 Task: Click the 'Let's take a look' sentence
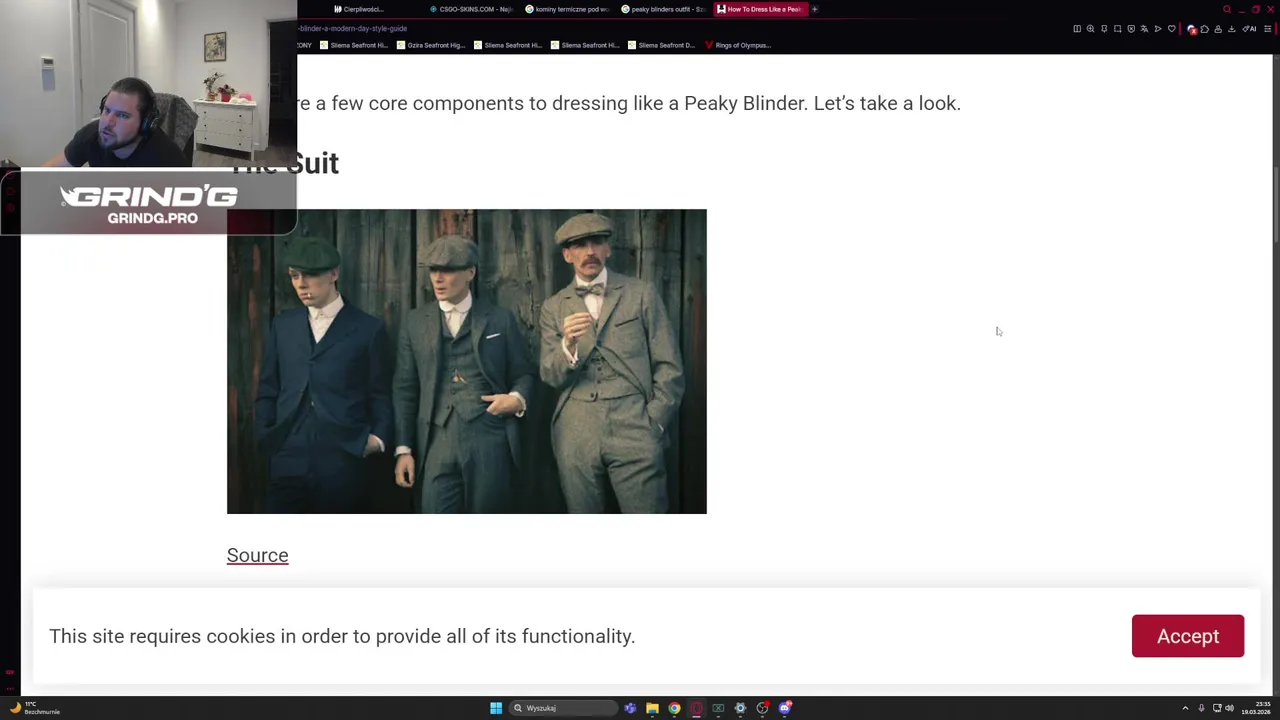click(x=887, y=103)
